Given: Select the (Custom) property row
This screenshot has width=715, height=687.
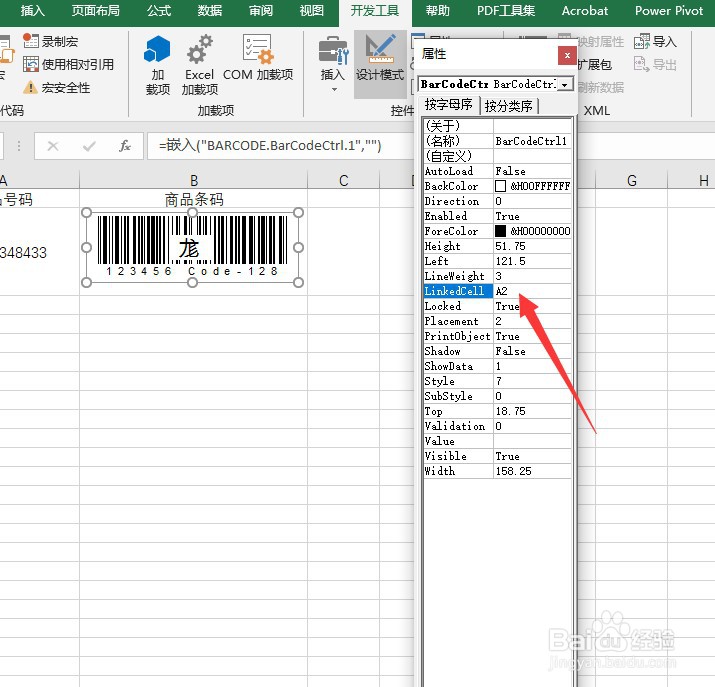Looking at the screenshot, I should pyautogui.click(x=497, y=156).
